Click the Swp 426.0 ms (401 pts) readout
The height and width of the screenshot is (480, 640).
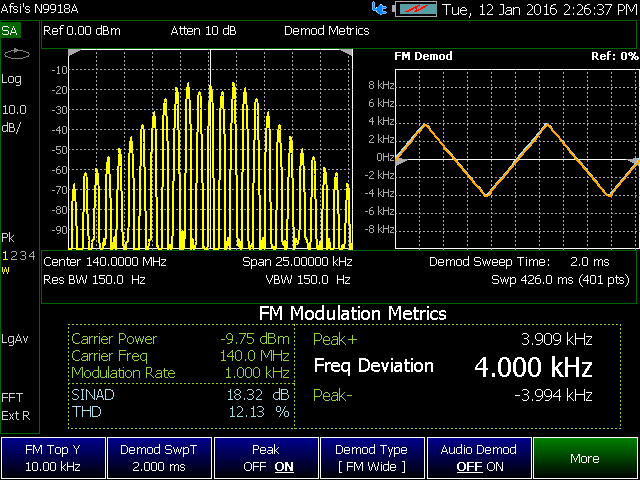(560, 280)
